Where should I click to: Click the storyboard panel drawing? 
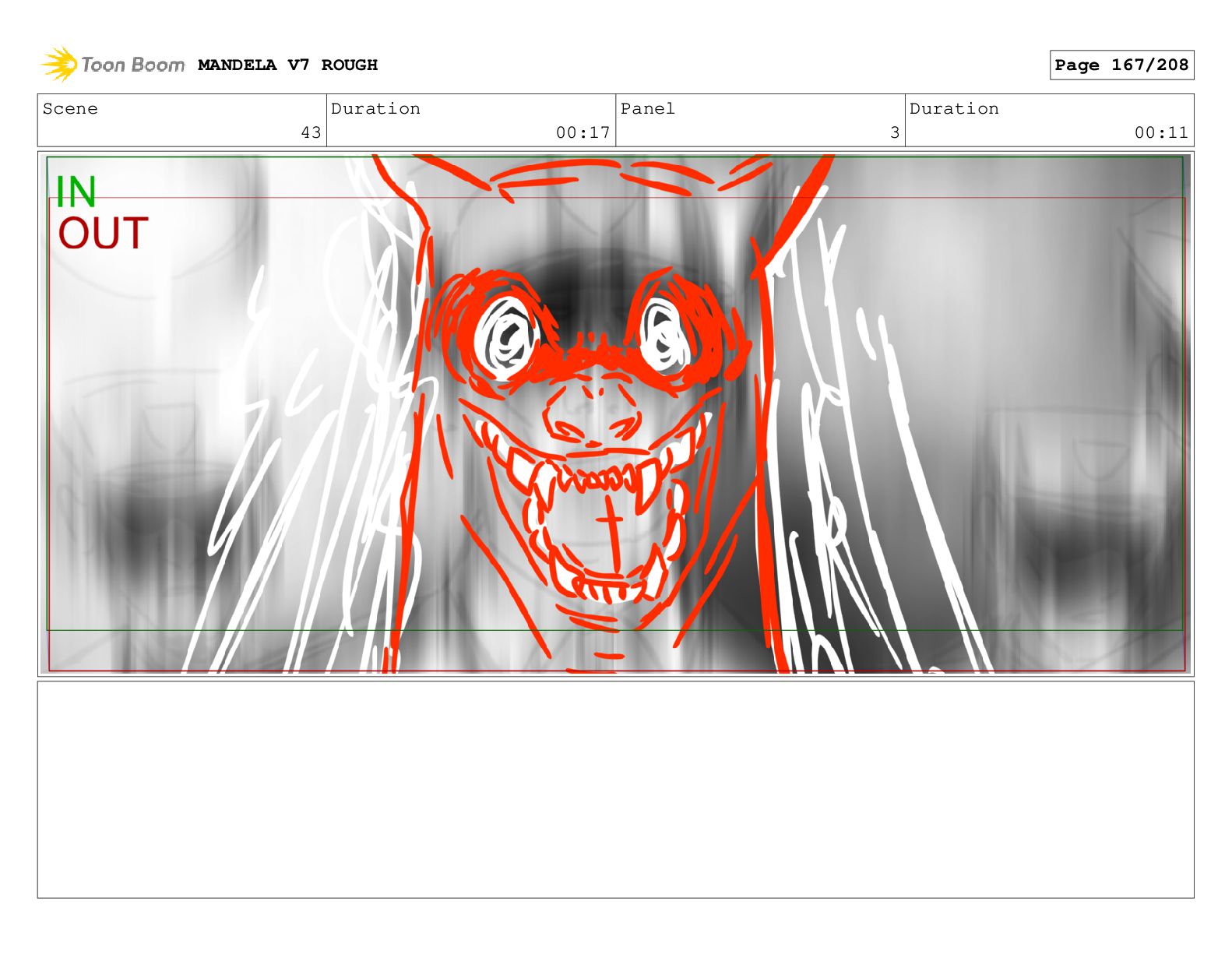[615, 414]
